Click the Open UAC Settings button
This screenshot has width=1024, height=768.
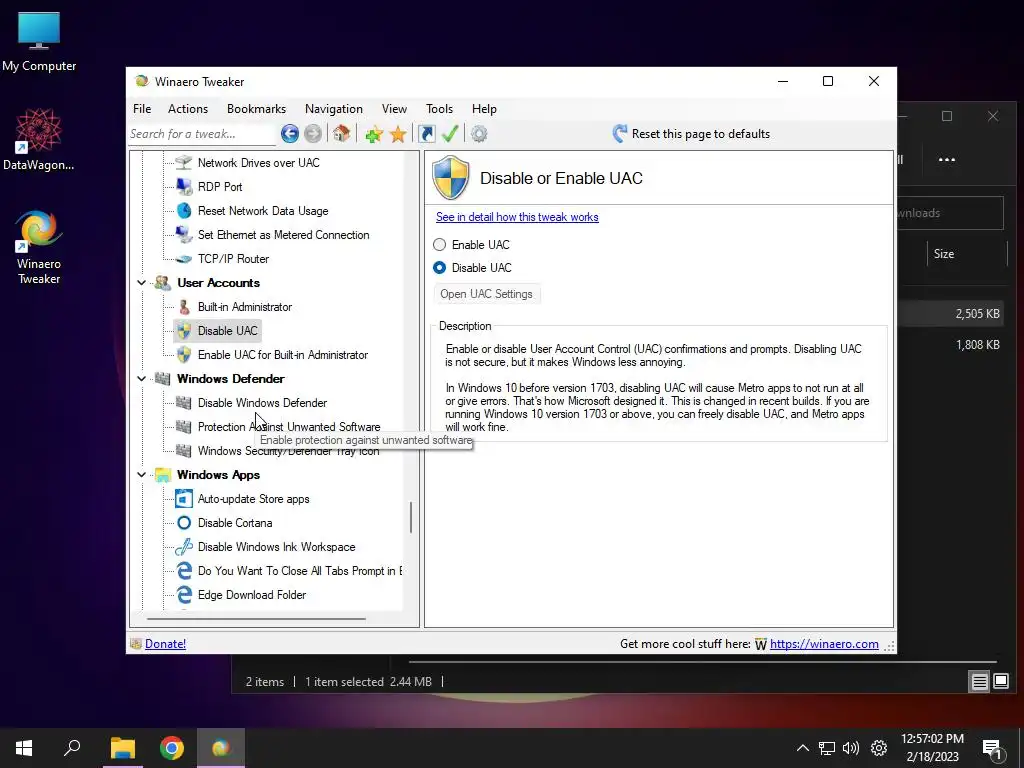pyautogui.click(x=487, y=294)
